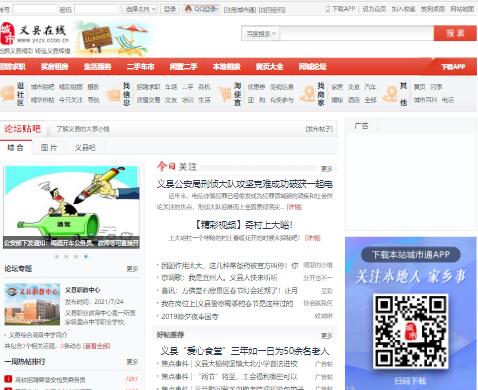
Task: Switch to the 综合 forum tab
Action: (16, 148)
